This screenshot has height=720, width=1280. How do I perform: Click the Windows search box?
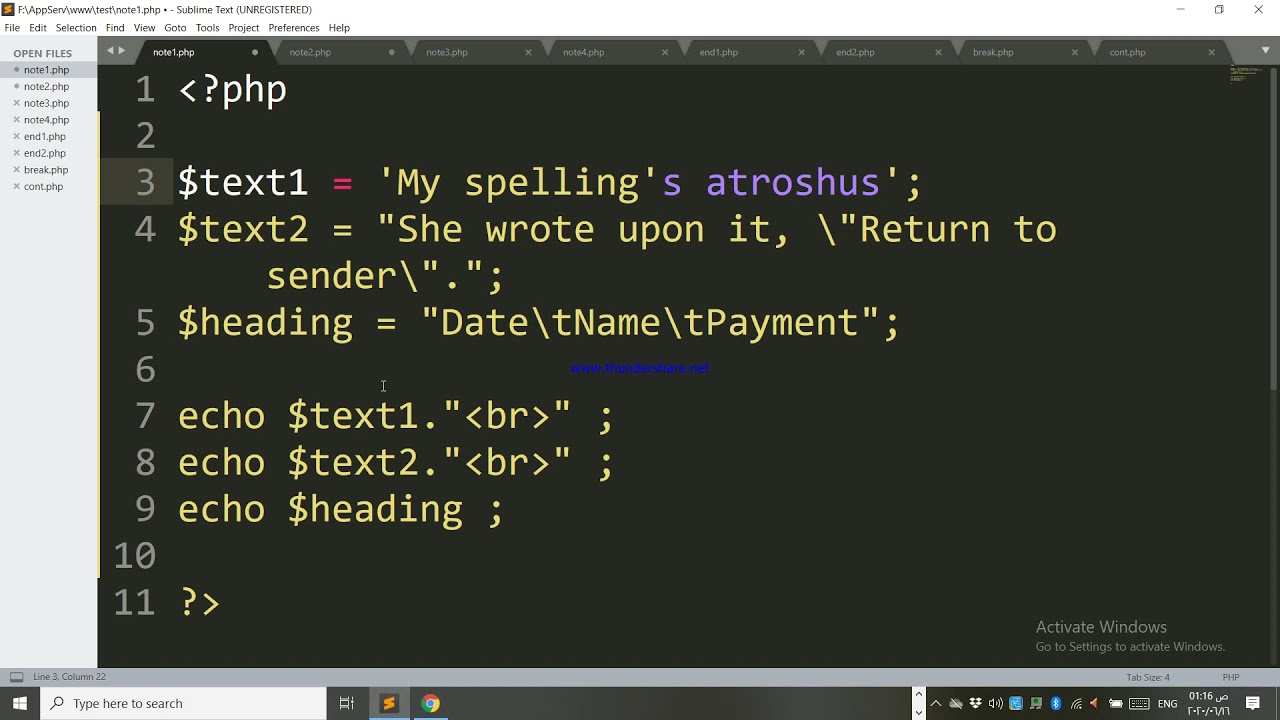[183, 703]
